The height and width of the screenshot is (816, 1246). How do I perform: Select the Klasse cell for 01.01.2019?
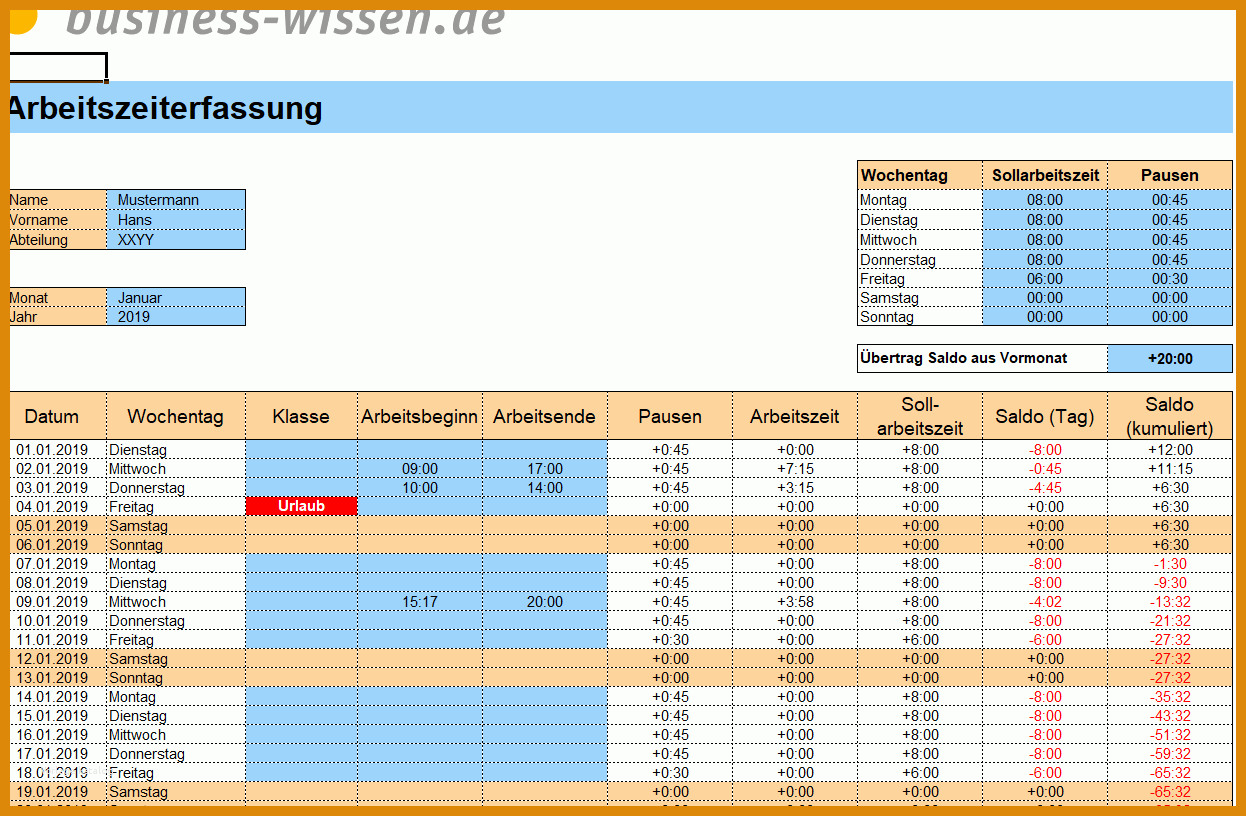(x=301, y=450)
